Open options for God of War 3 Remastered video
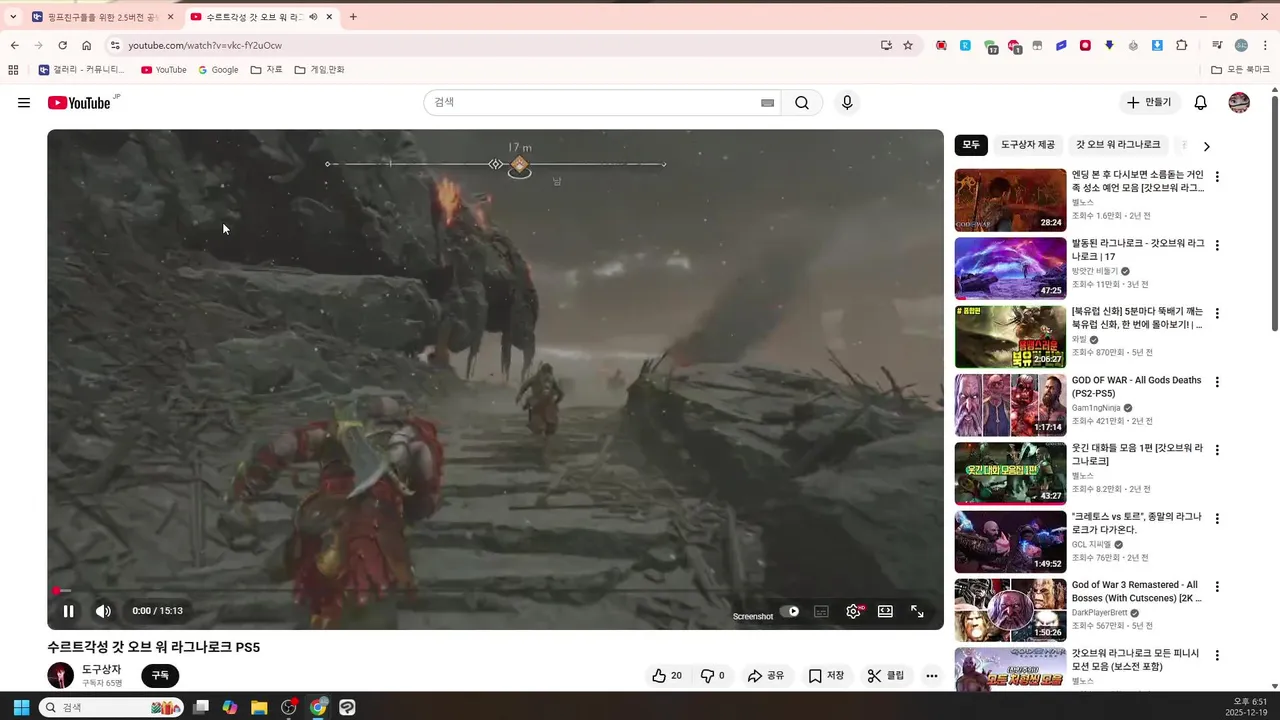The image size is (1280, 720). click(x=1217, y=587)
